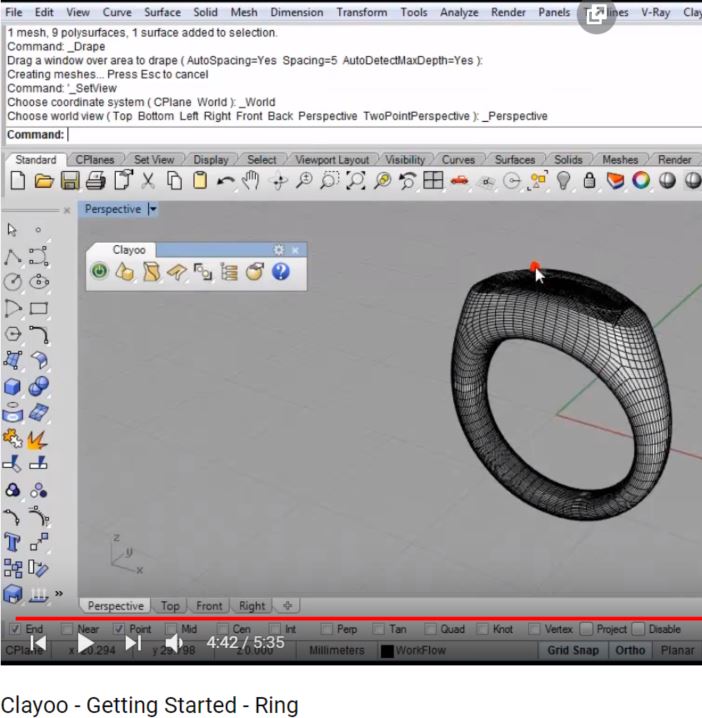The image size is (702, 718).
Task: Skip to the next video
Action: [133, 643]
